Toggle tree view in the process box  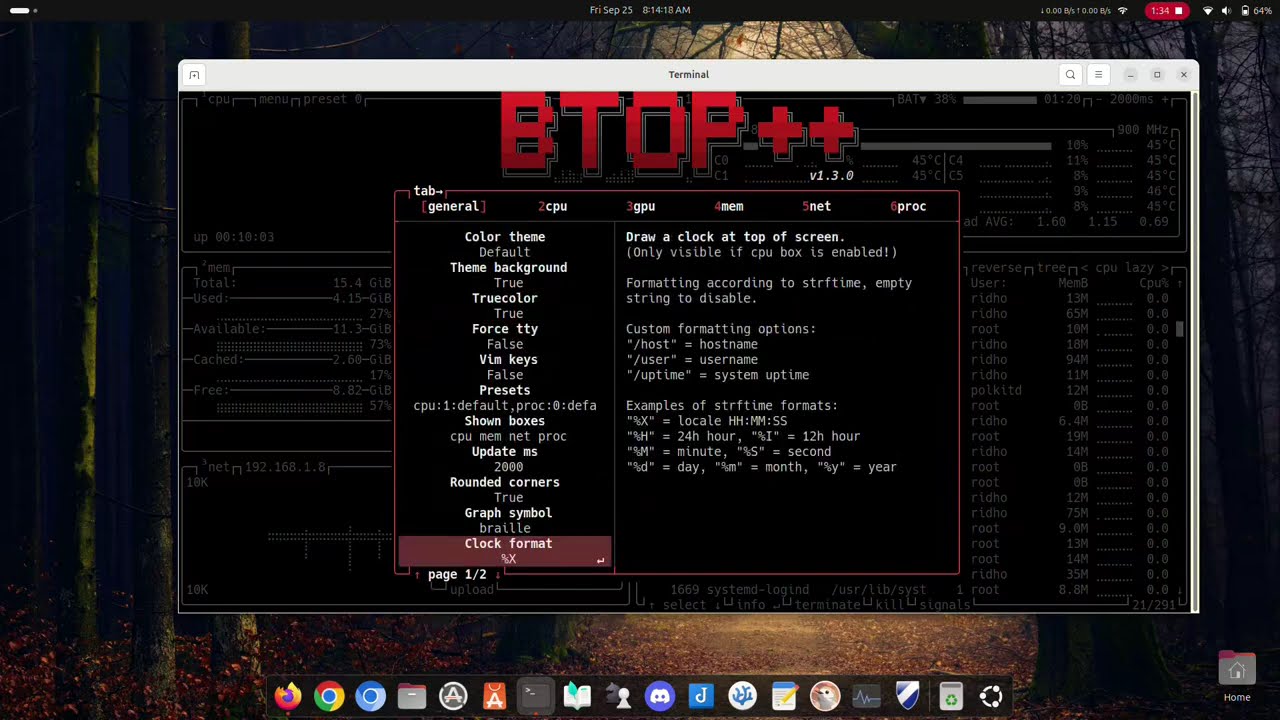point(1051,268)
